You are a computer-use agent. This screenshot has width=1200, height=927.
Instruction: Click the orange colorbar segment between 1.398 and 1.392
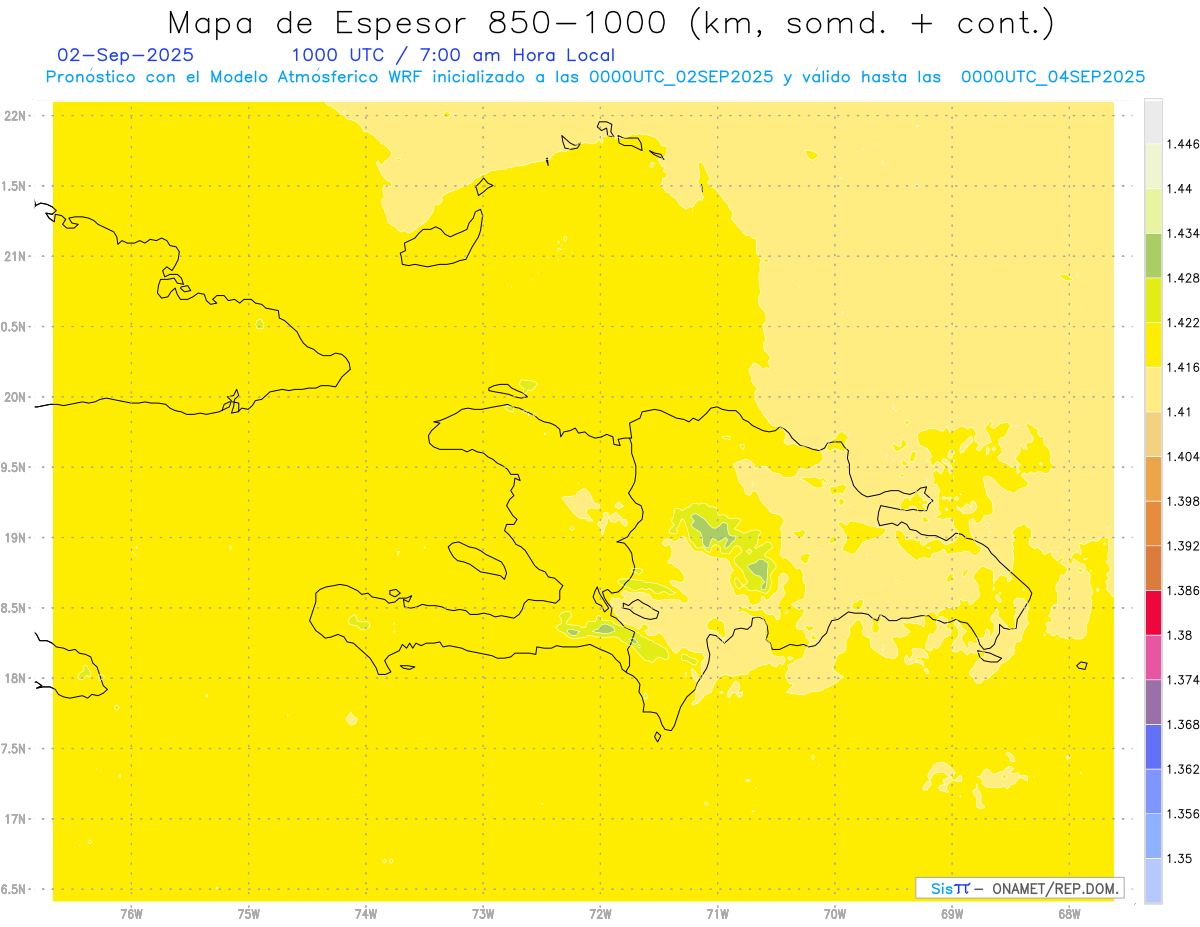1153,523
